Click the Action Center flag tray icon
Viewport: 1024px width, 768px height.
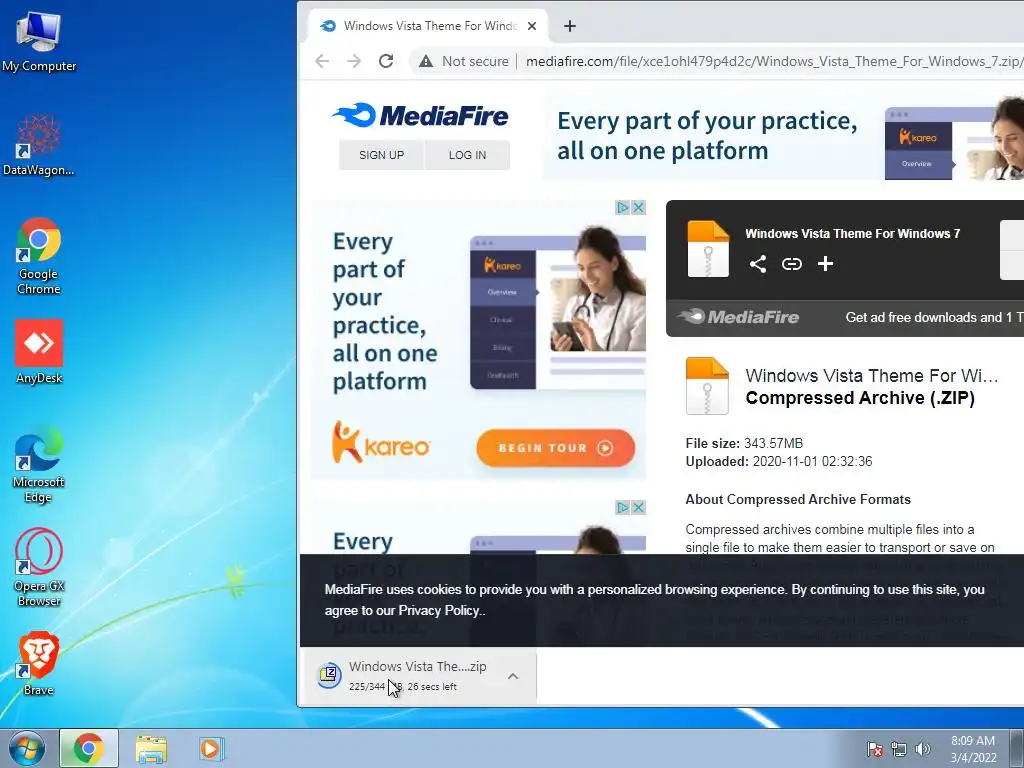click(875, 749)
